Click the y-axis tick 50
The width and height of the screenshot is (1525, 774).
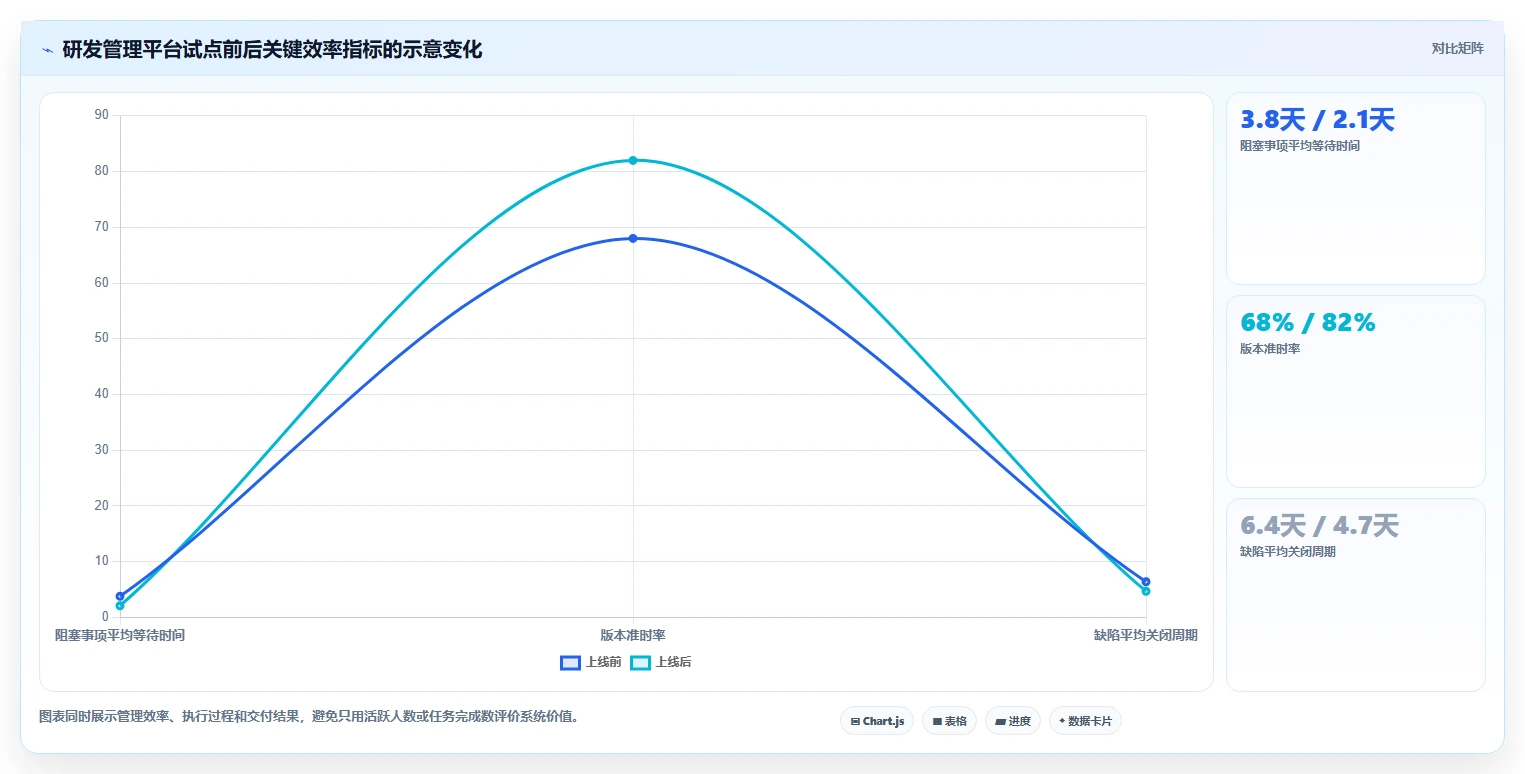101,338
